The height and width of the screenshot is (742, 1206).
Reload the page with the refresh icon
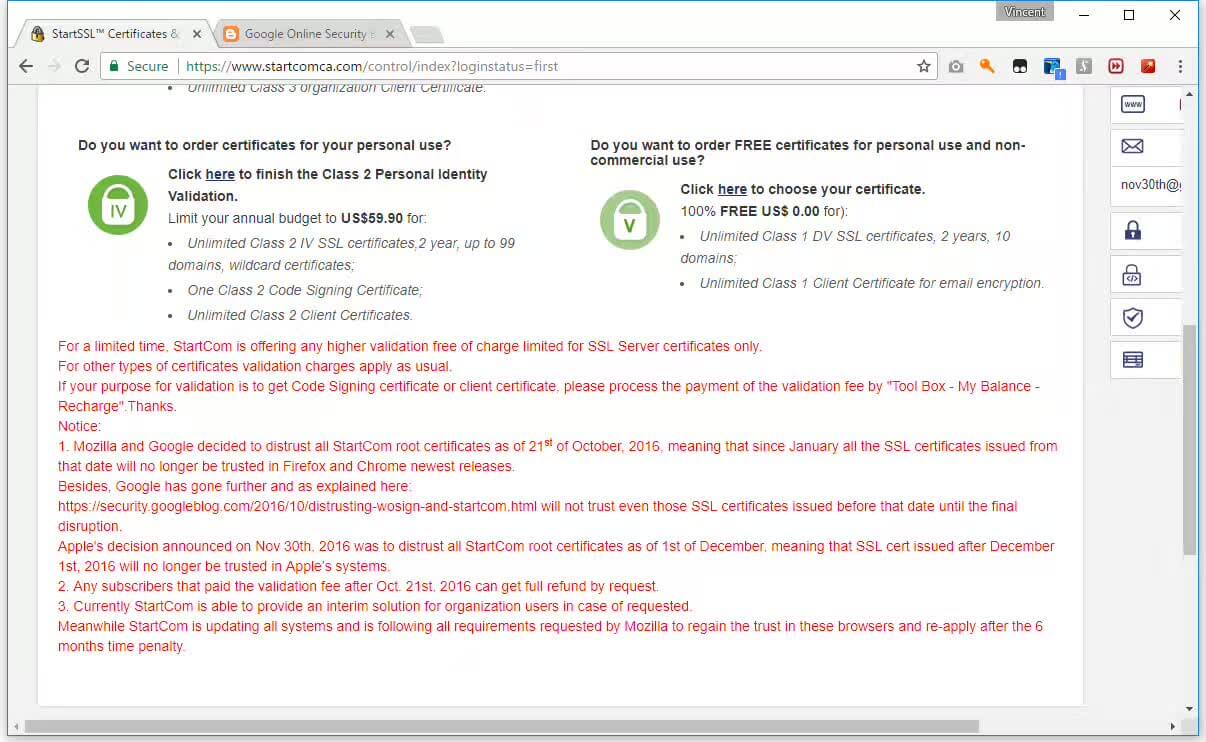pyautogui.click(x=83, y=66)
